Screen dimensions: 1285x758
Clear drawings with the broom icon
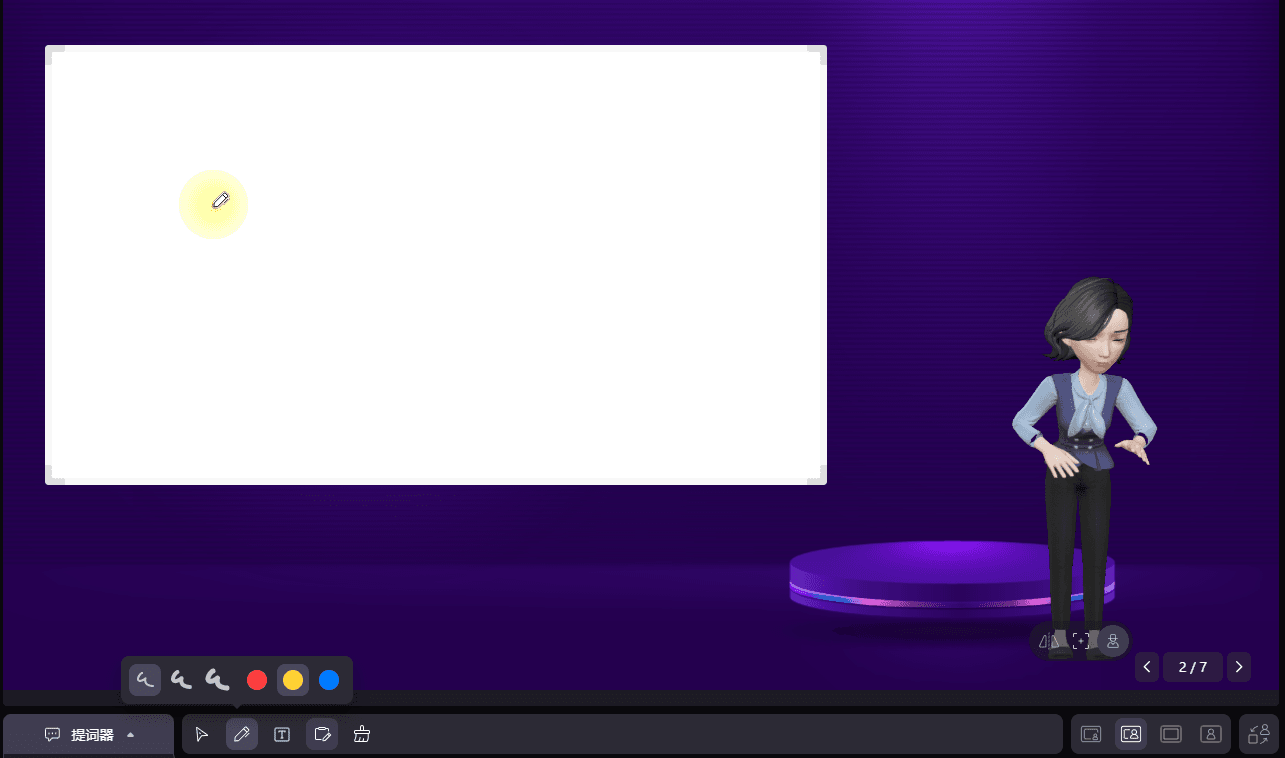coord(362,735)
